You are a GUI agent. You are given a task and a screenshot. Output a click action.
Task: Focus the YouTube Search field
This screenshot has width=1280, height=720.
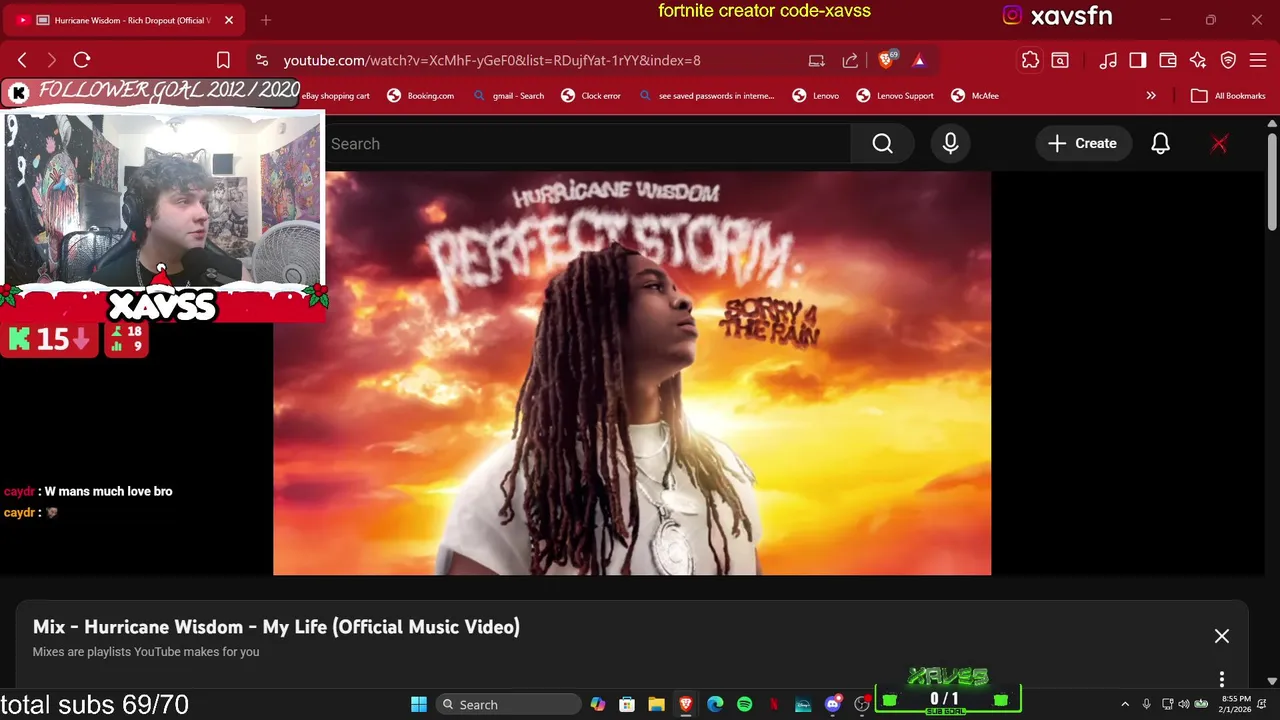pyautogui.click(x=588, y=144)
